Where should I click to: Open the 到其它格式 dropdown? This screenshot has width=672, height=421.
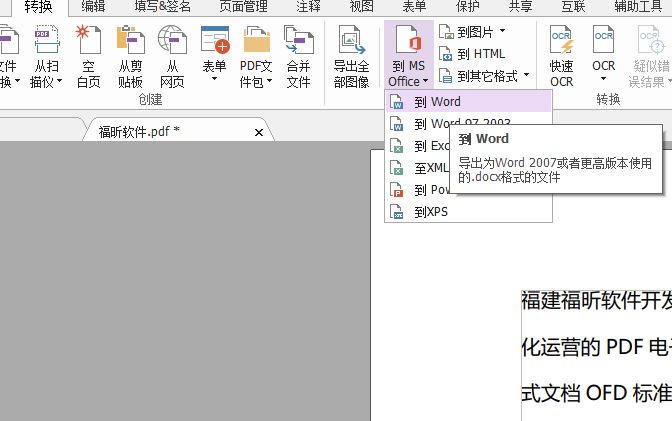click(x=484, y=75)
